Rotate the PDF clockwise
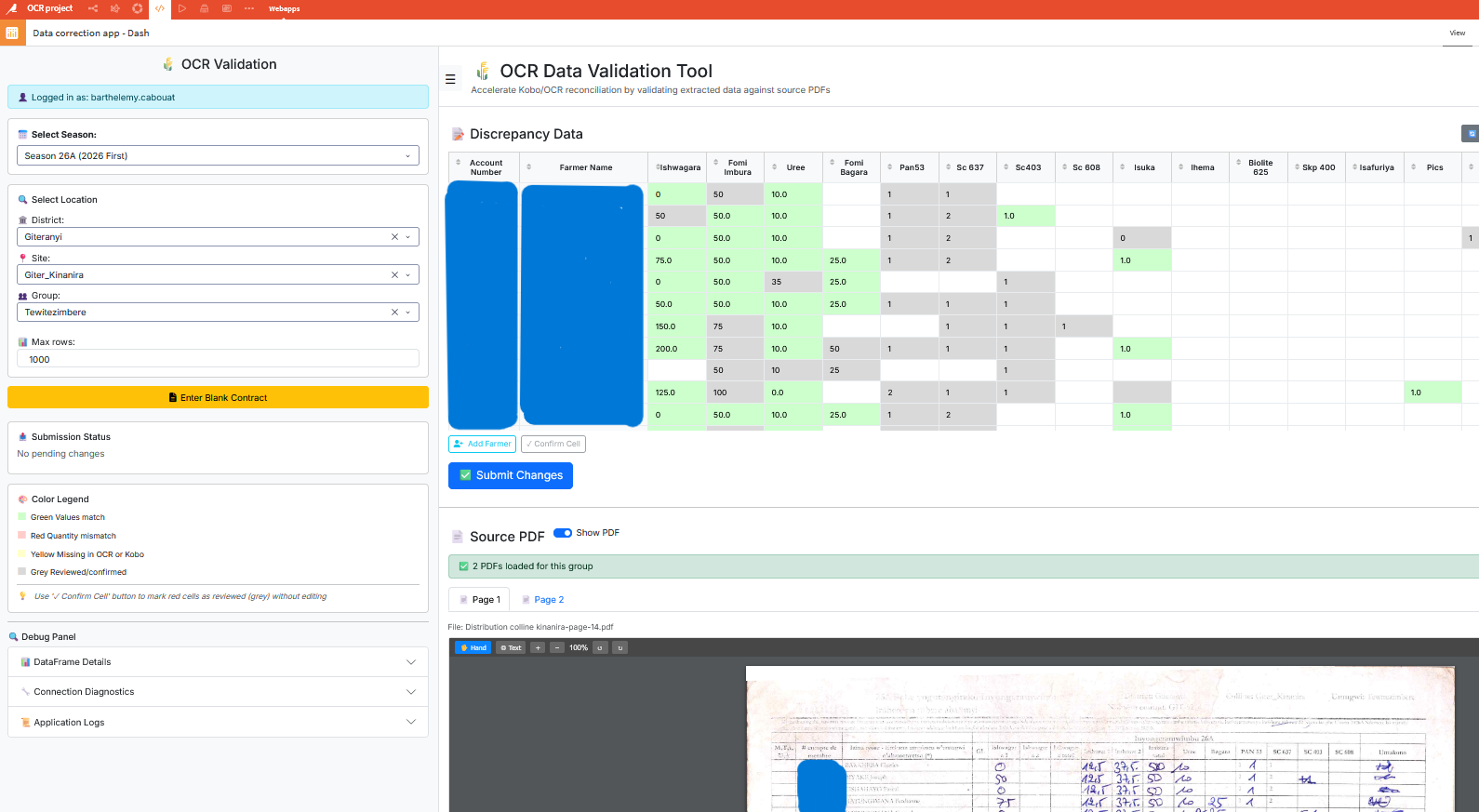Screen dimensions: 1479x812 click(620, 647)
